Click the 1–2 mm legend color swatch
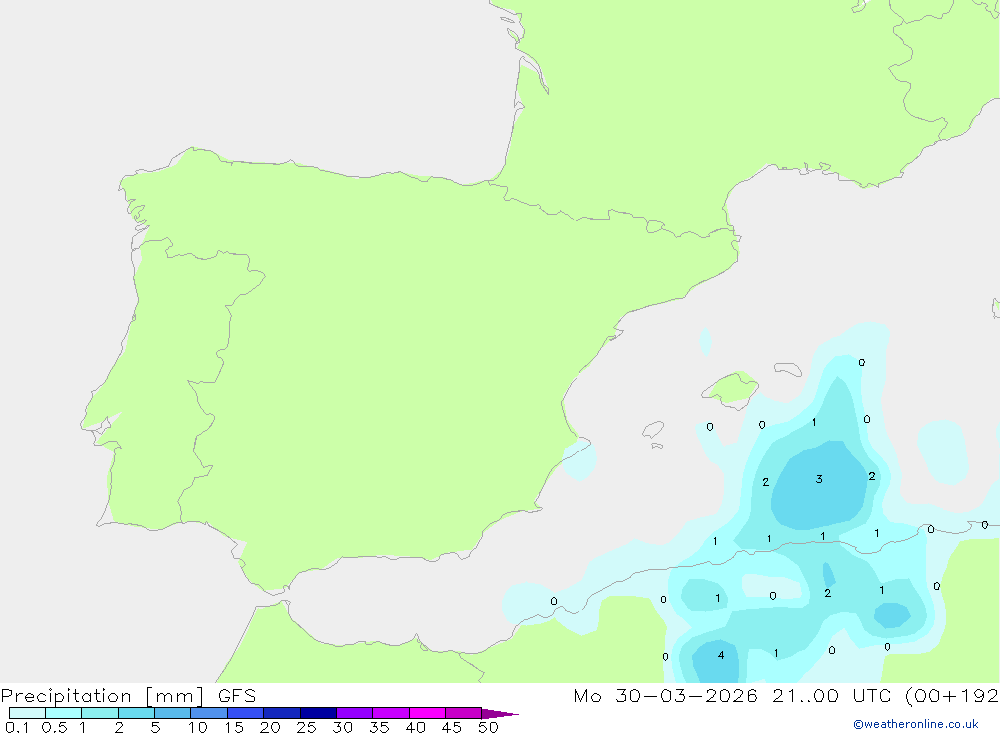This screenshot has width=1000, height=733. coord(99,713)
